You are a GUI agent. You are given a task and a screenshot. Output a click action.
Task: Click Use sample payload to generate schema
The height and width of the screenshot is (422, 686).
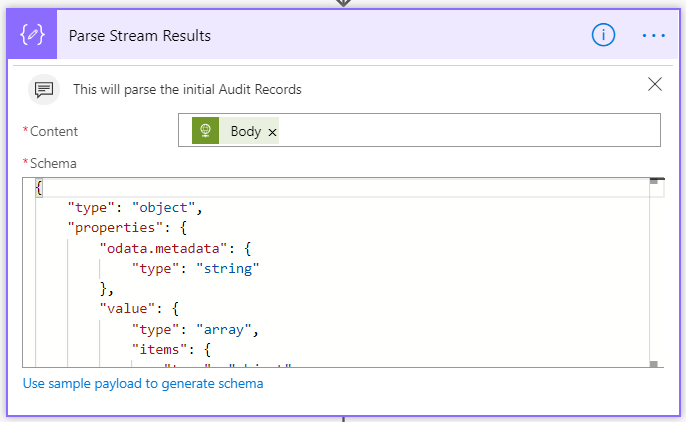pyautogui.click(x=143, y=384)
